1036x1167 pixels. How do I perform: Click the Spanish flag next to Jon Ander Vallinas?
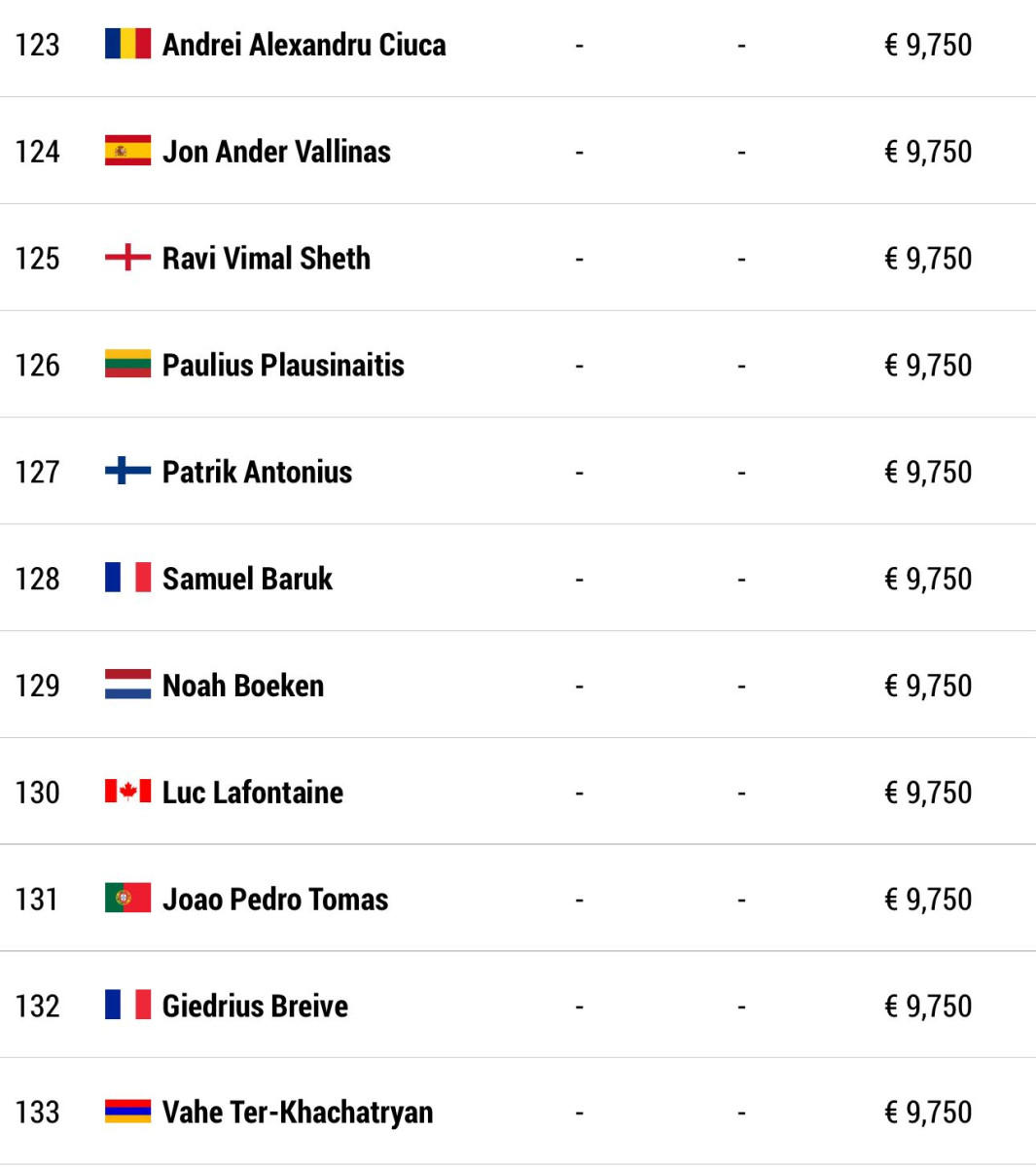pos(127,152)
